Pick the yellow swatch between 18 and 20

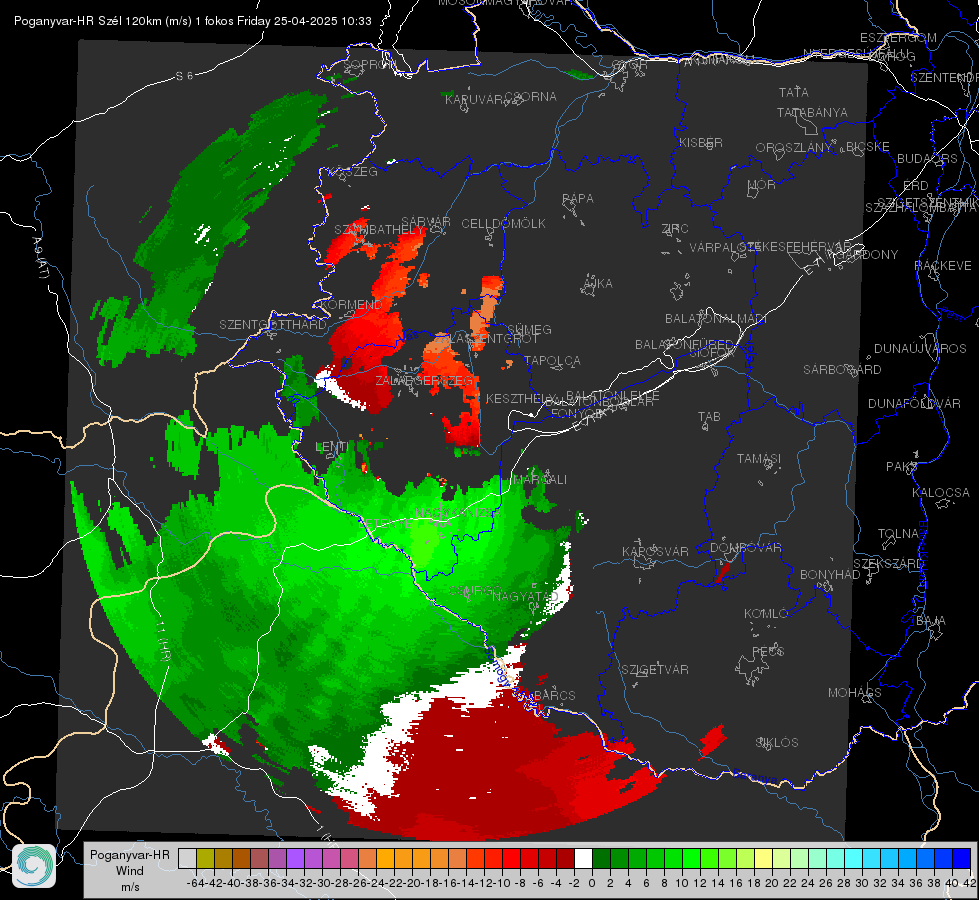tap(764, 858)
